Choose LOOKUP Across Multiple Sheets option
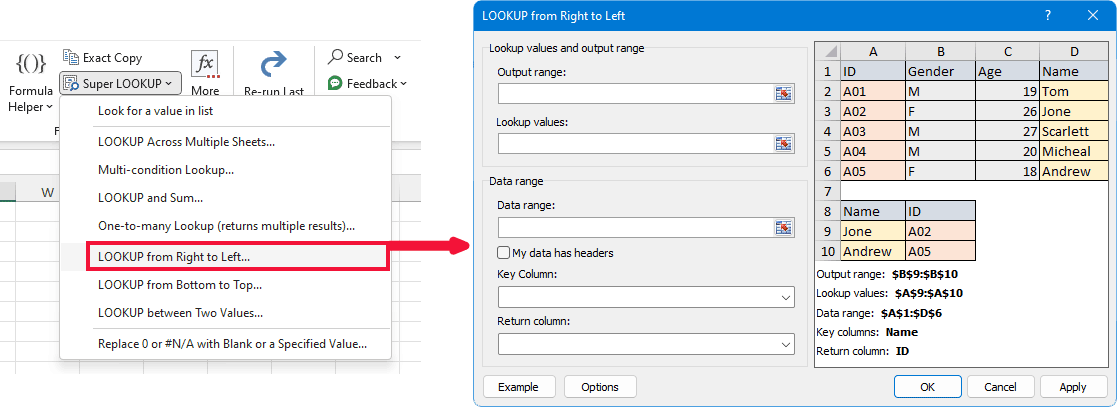This screenshot has width=1117, height=407. 186,141
